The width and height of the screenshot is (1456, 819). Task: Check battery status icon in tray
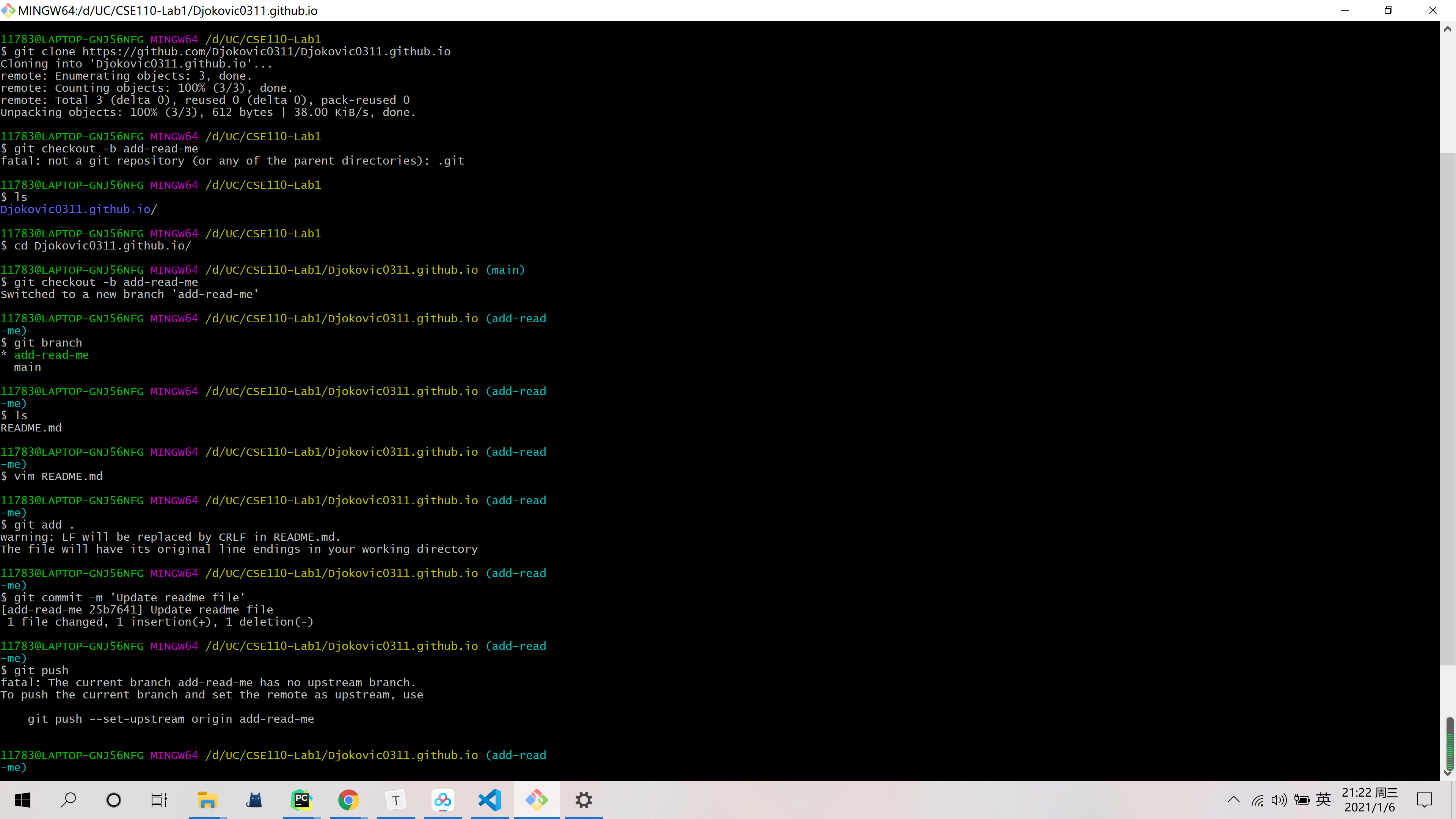pyautogui.click(x=1302, y=800)
